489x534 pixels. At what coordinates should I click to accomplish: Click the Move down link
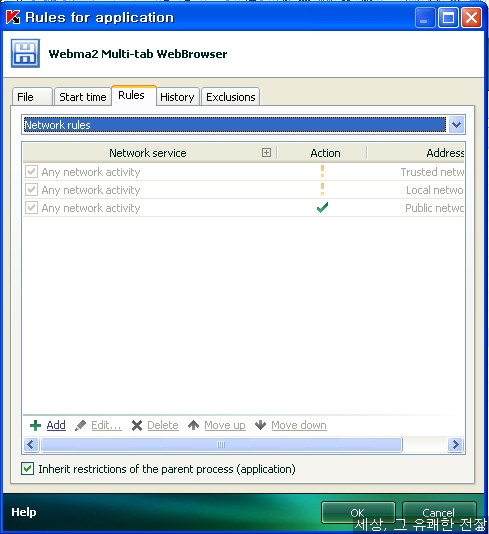[x=299, y=425]
